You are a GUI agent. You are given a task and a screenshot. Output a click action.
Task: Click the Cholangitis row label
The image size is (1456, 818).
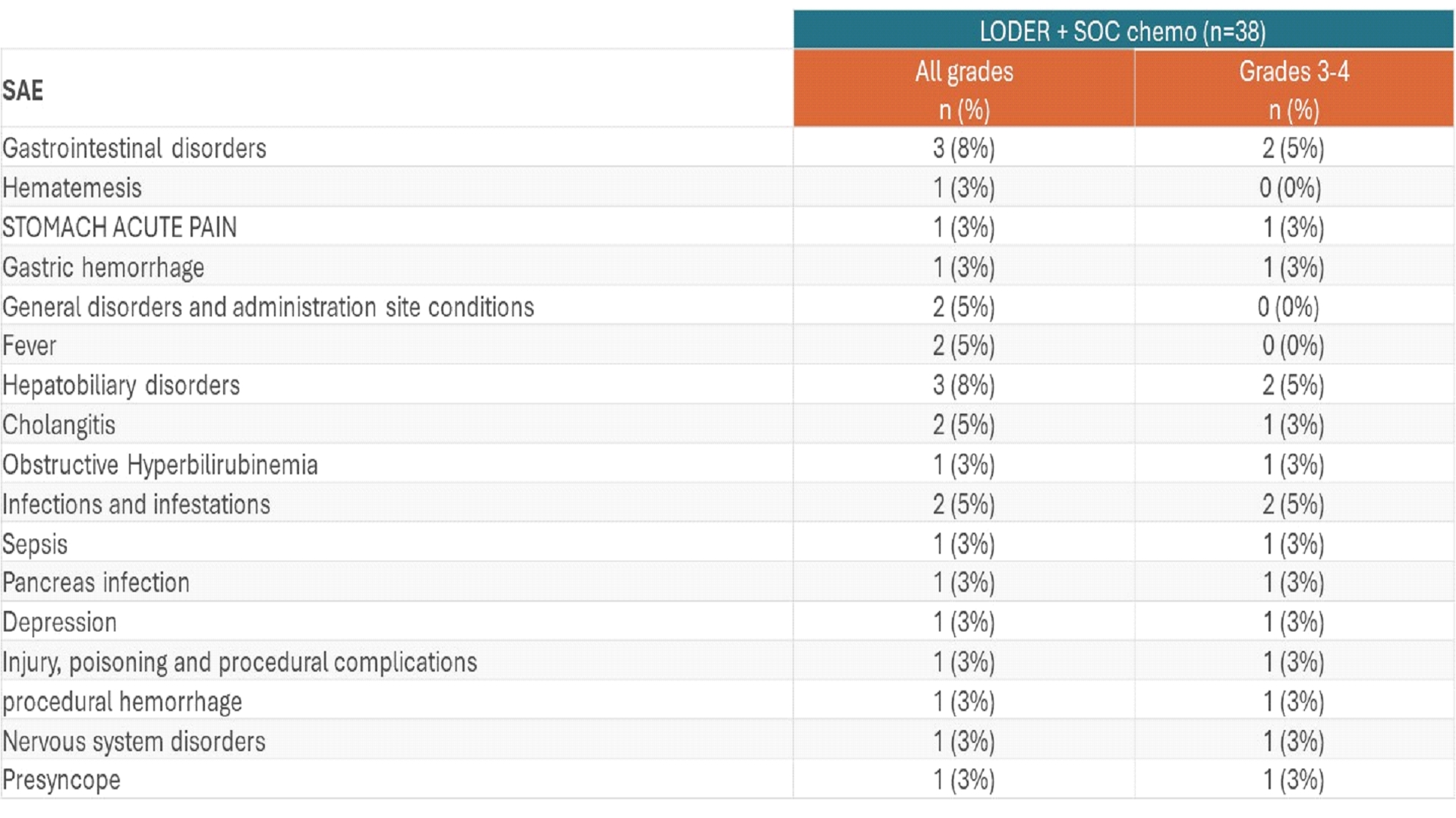[59, 425]
